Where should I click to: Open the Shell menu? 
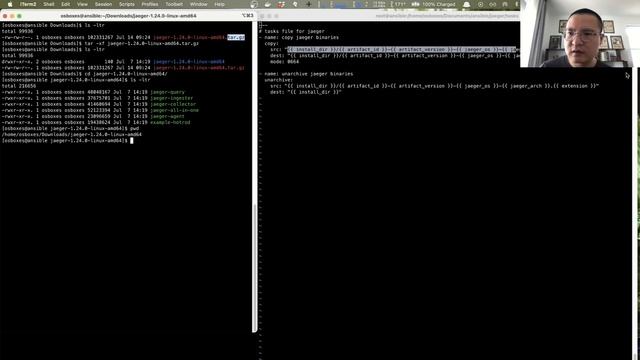49,4
